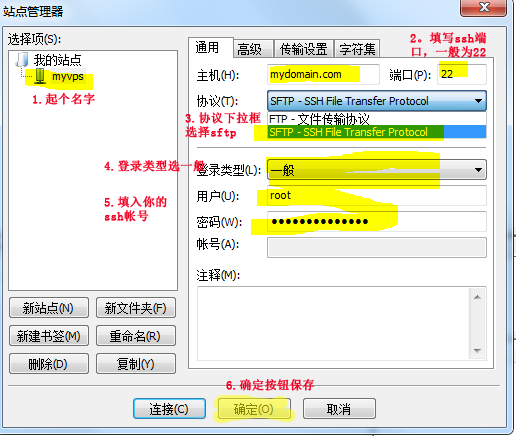Close the 站点管理器 dialog

[484, 7]
